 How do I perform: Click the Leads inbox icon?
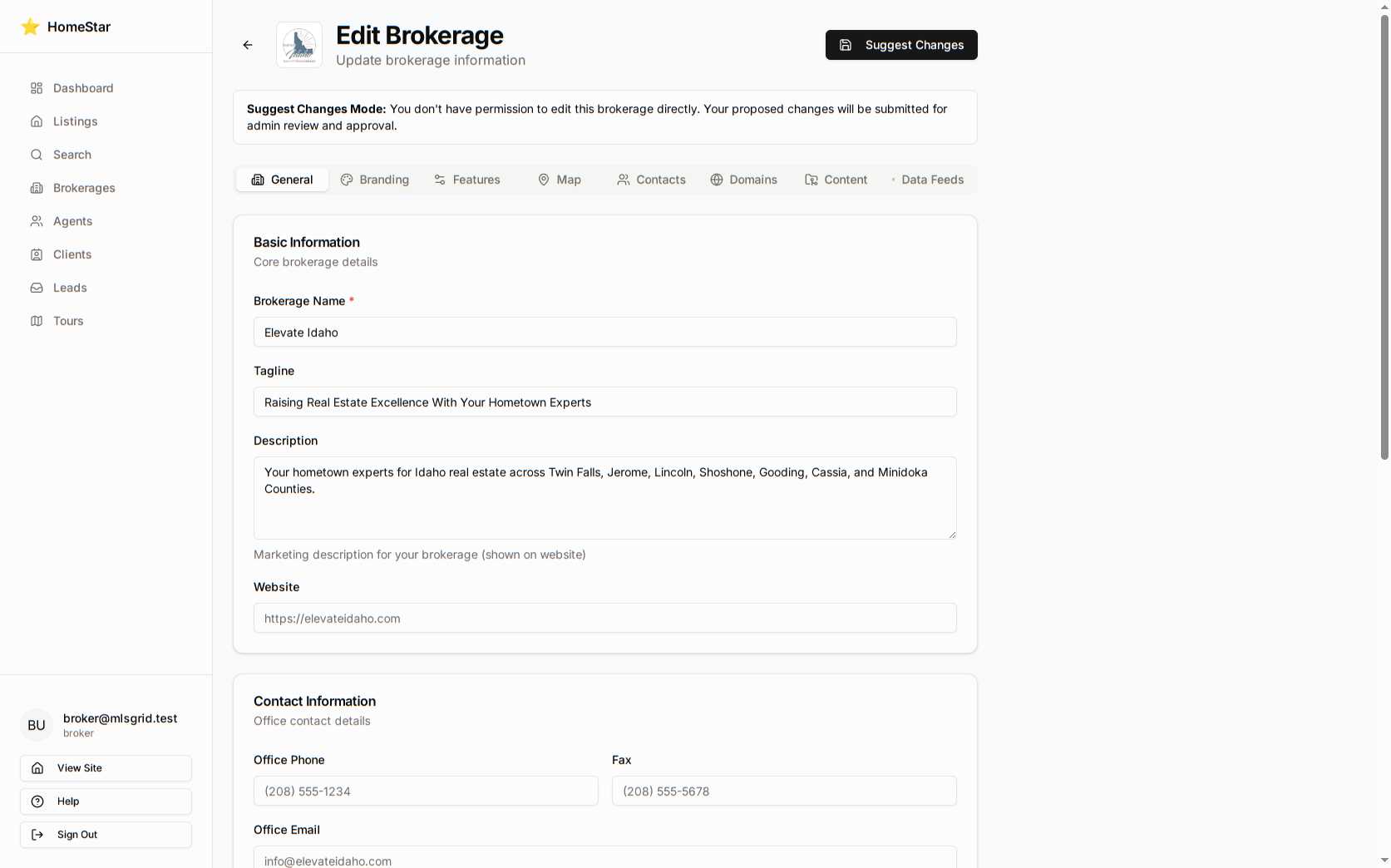(37, 288)
